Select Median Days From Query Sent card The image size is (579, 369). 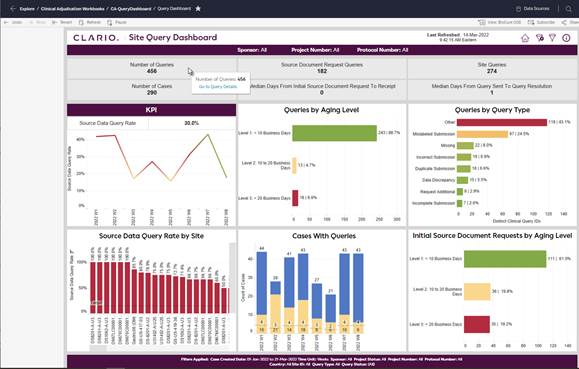(x=492, y=89)
